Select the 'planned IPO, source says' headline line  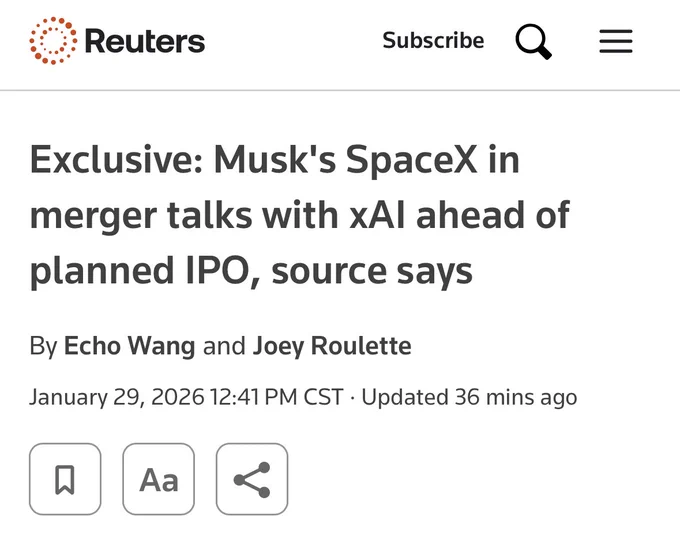point(251,271)
